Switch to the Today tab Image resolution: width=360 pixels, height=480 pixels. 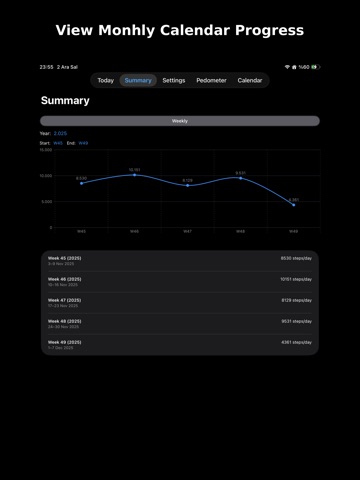(105, 80)
